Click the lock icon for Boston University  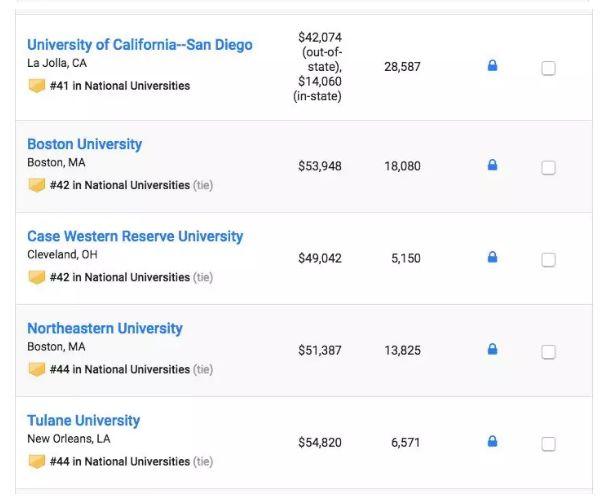pyautogui.click(x=492, y=165)
